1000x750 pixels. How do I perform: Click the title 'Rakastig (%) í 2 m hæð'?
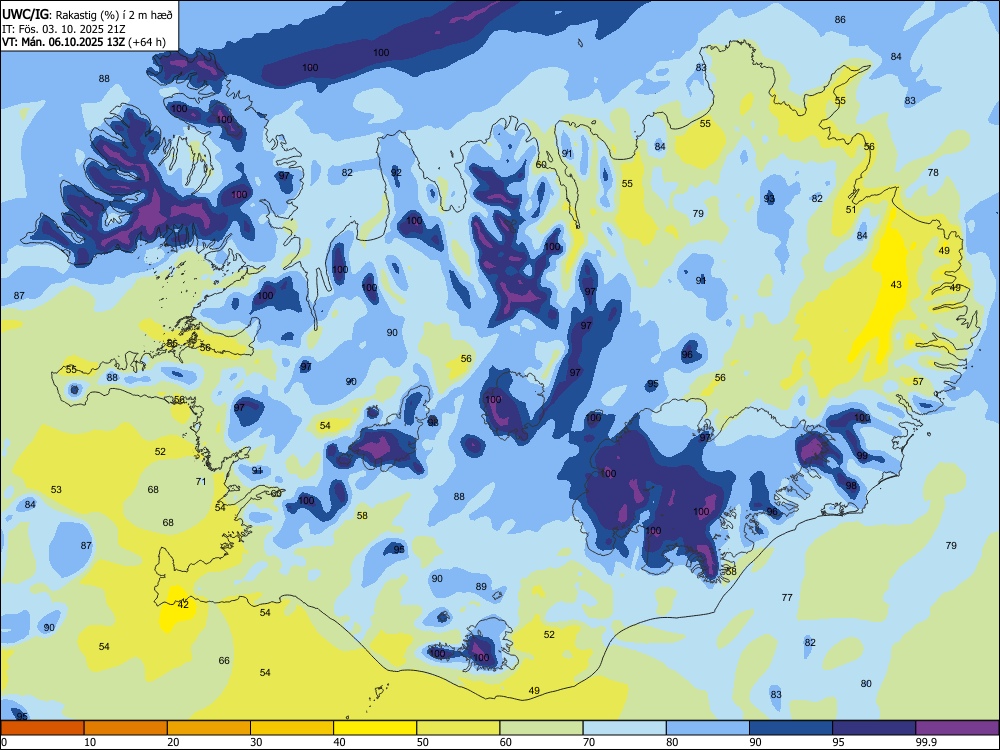click(114, 14)
